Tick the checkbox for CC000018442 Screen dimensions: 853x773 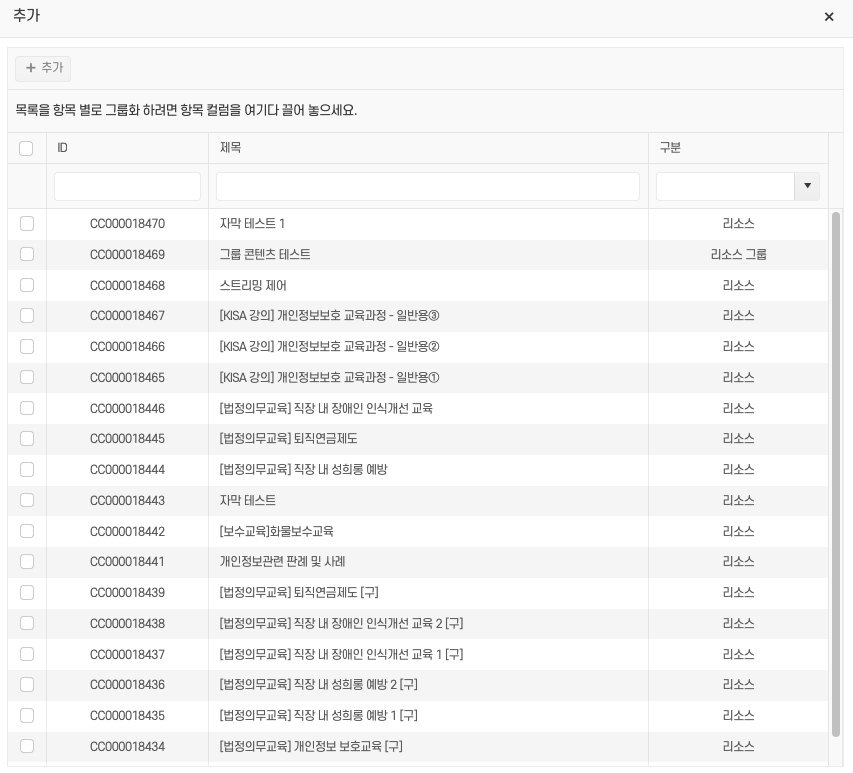click(26, 531)
